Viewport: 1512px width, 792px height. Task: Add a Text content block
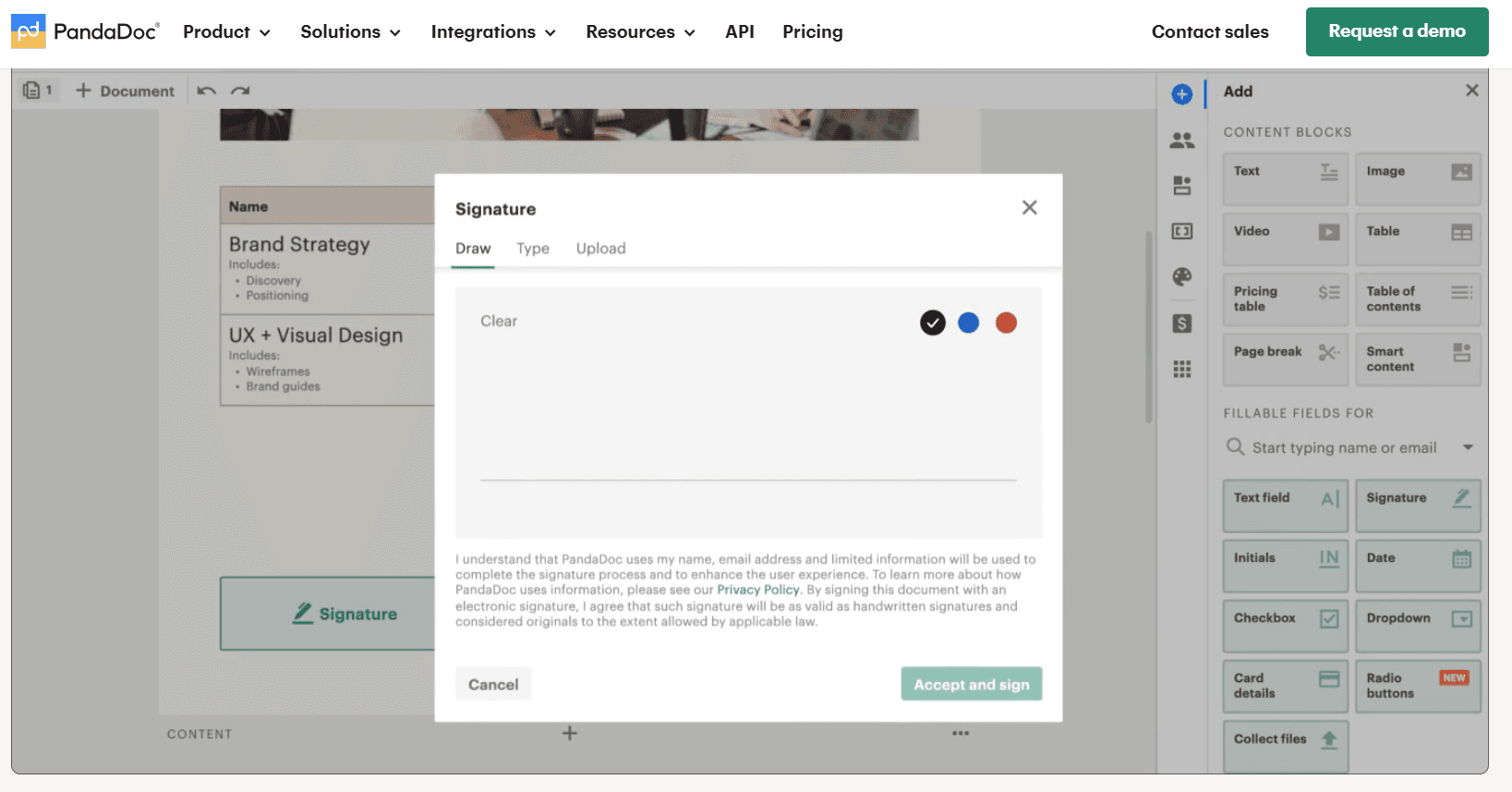click(x=1286, y=179)
